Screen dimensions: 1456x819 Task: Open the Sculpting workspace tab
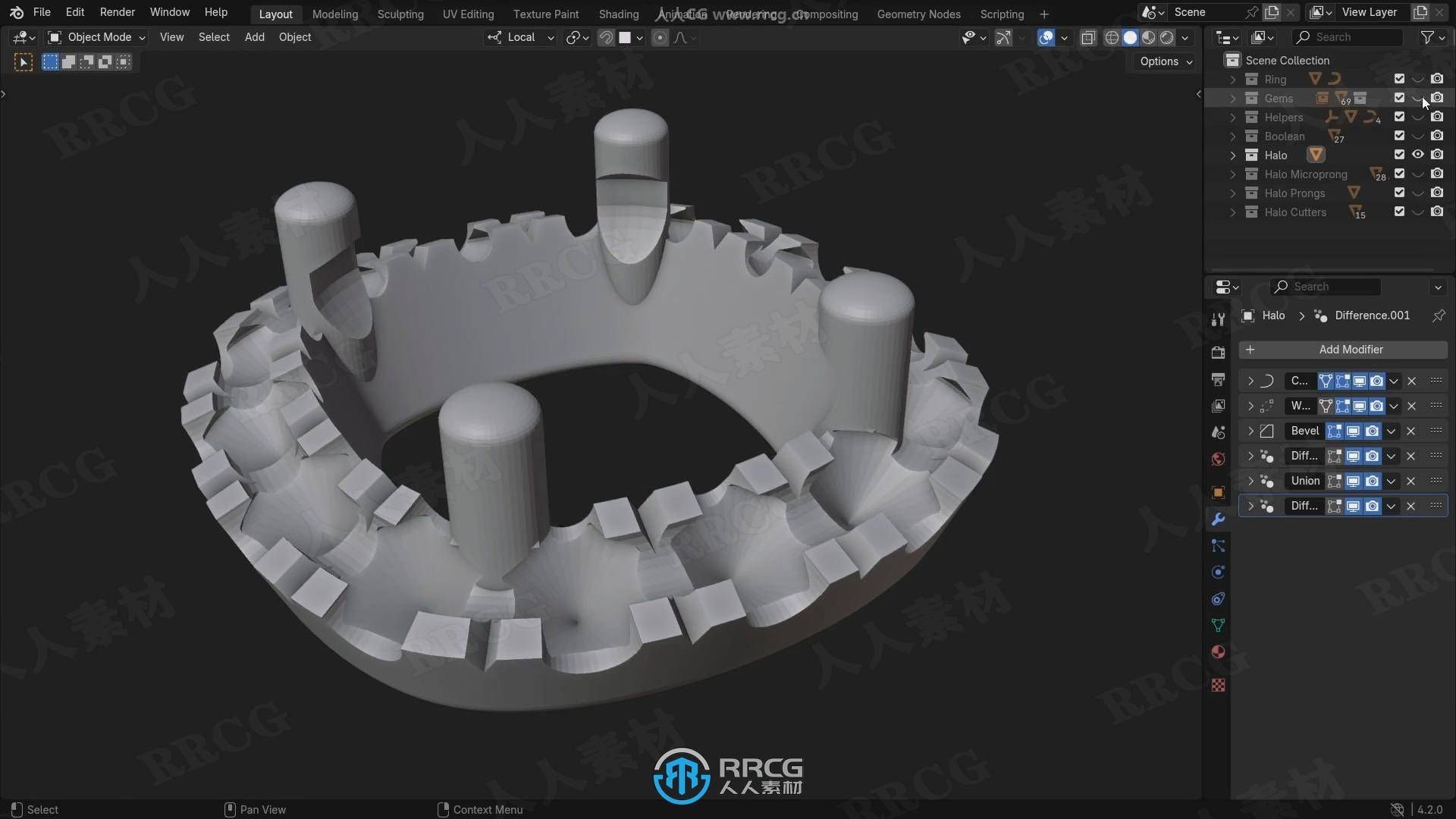click(x=400, y=14)
